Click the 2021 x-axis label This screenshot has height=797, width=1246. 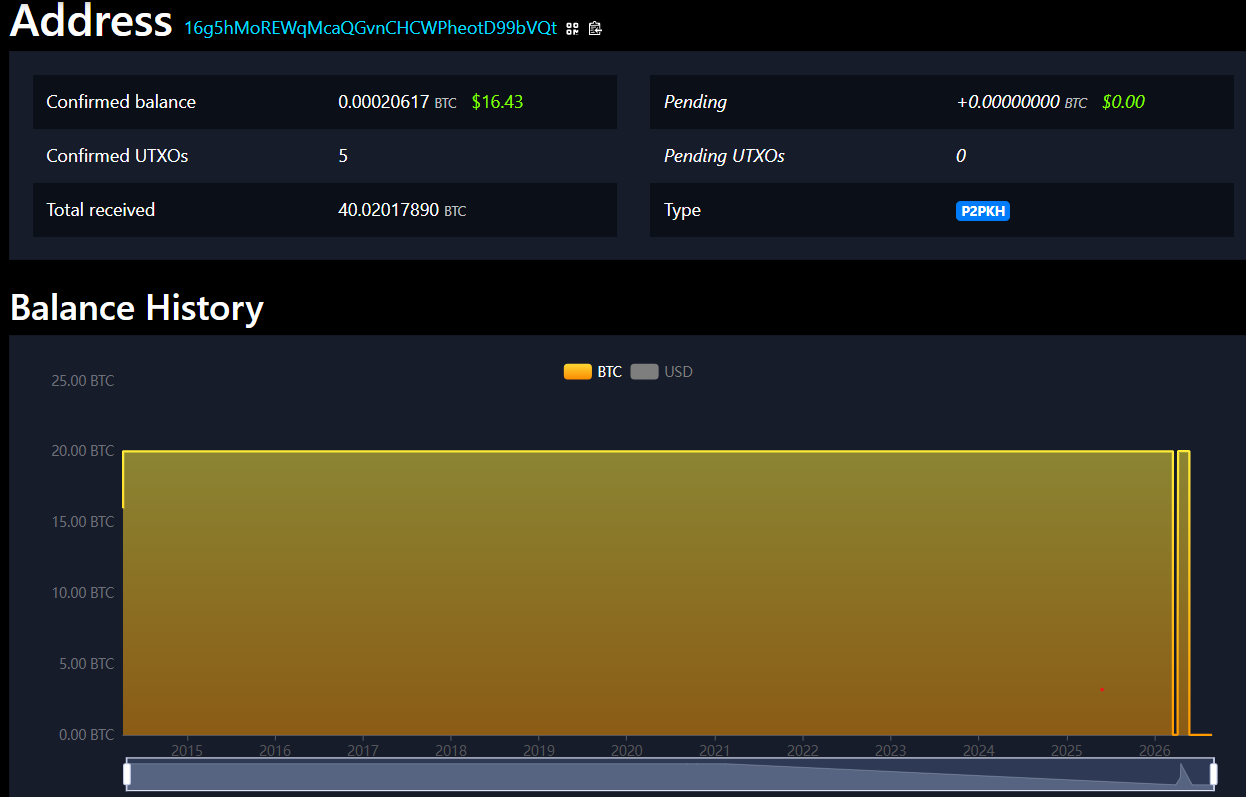715,750
